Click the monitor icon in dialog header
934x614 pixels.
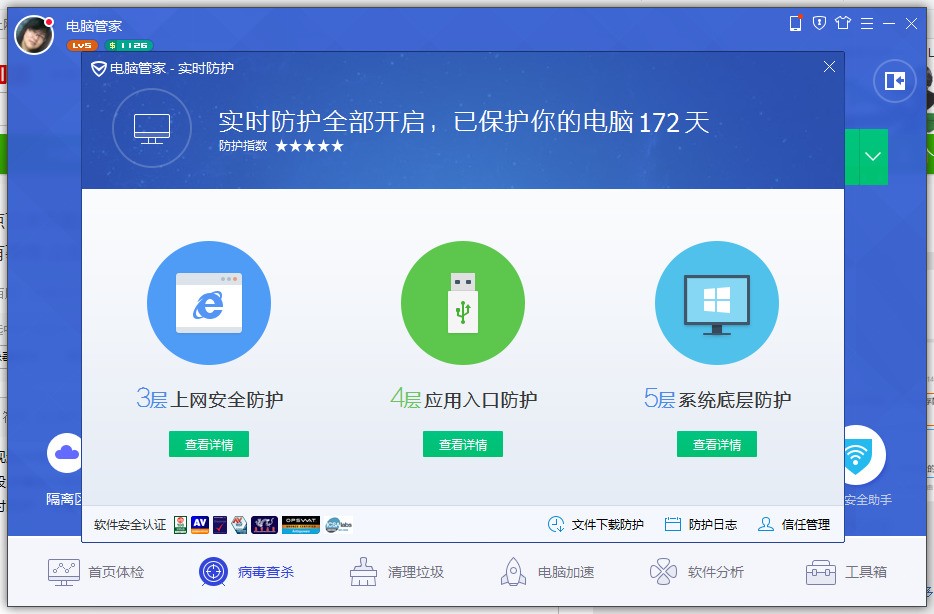coord(152,128)
